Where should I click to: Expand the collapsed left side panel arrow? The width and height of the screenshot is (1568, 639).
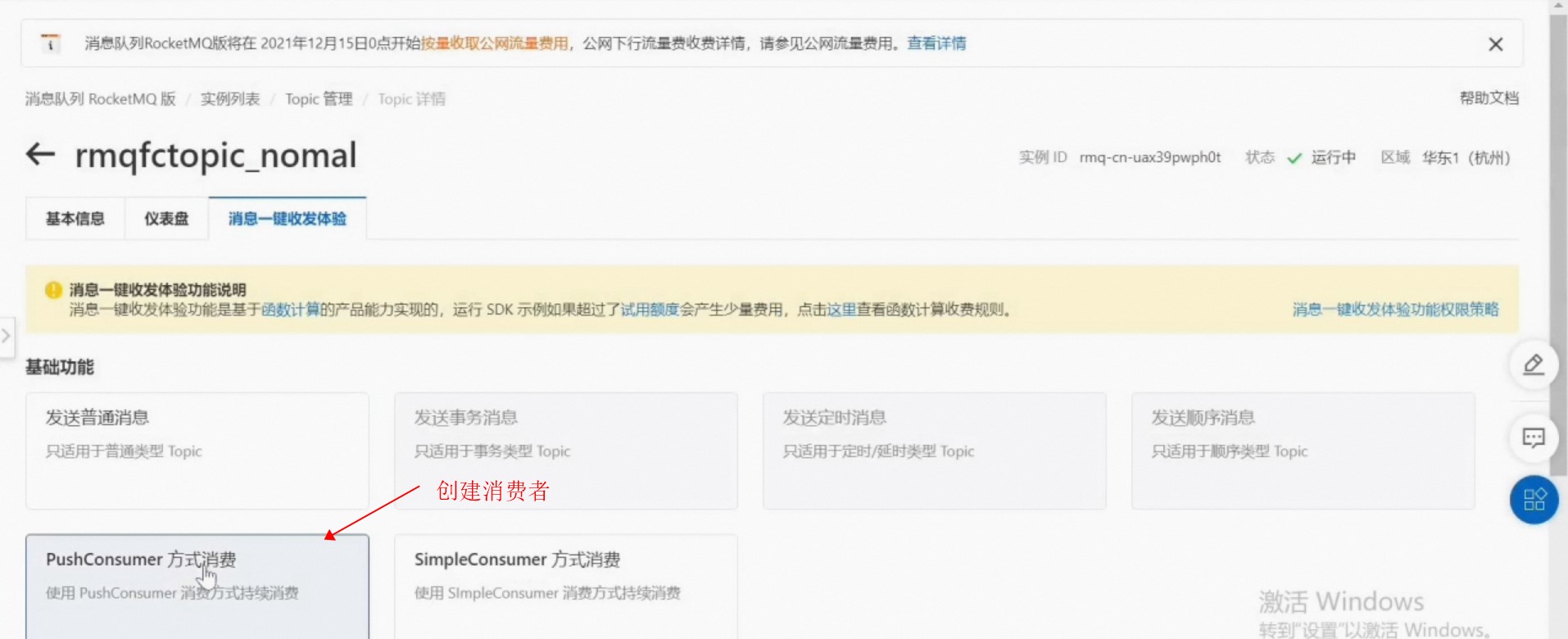(7, 336)
